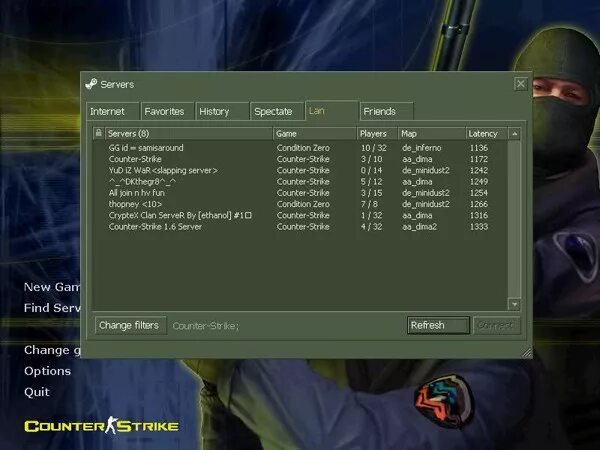Screen dimensions: 600x450
Task: Click players count 10 / 32
Action: [373, 148]
